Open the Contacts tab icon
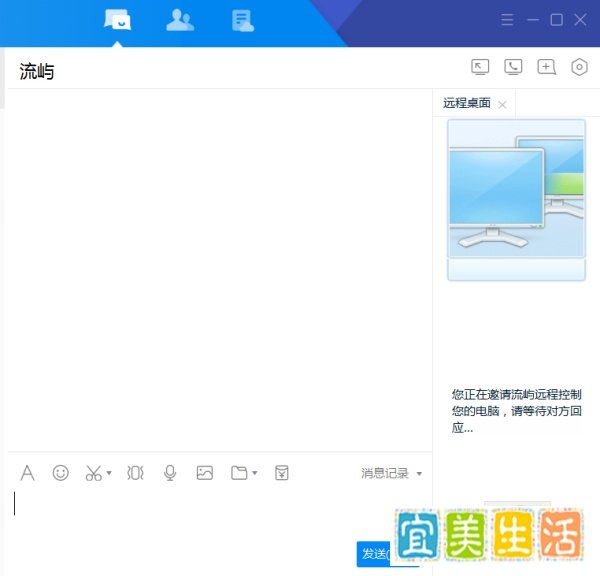Image resolution: width=600 pixels, height=576 pixels. [x=180, y=20]
